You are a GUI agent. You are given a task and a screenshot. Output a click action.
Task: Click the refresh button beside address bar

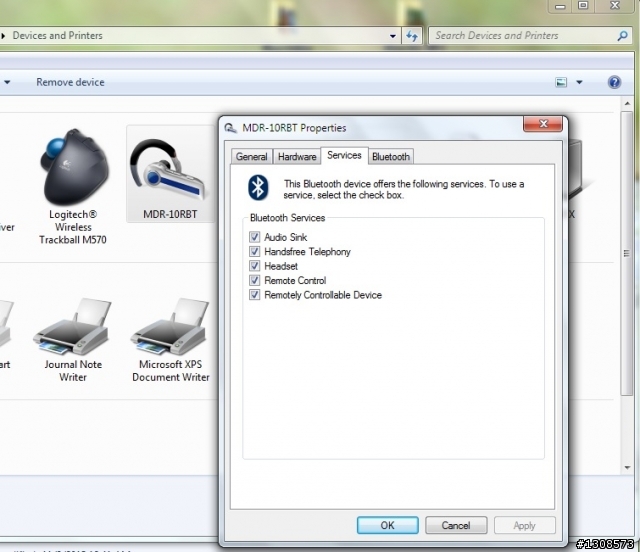pos(412,36)
